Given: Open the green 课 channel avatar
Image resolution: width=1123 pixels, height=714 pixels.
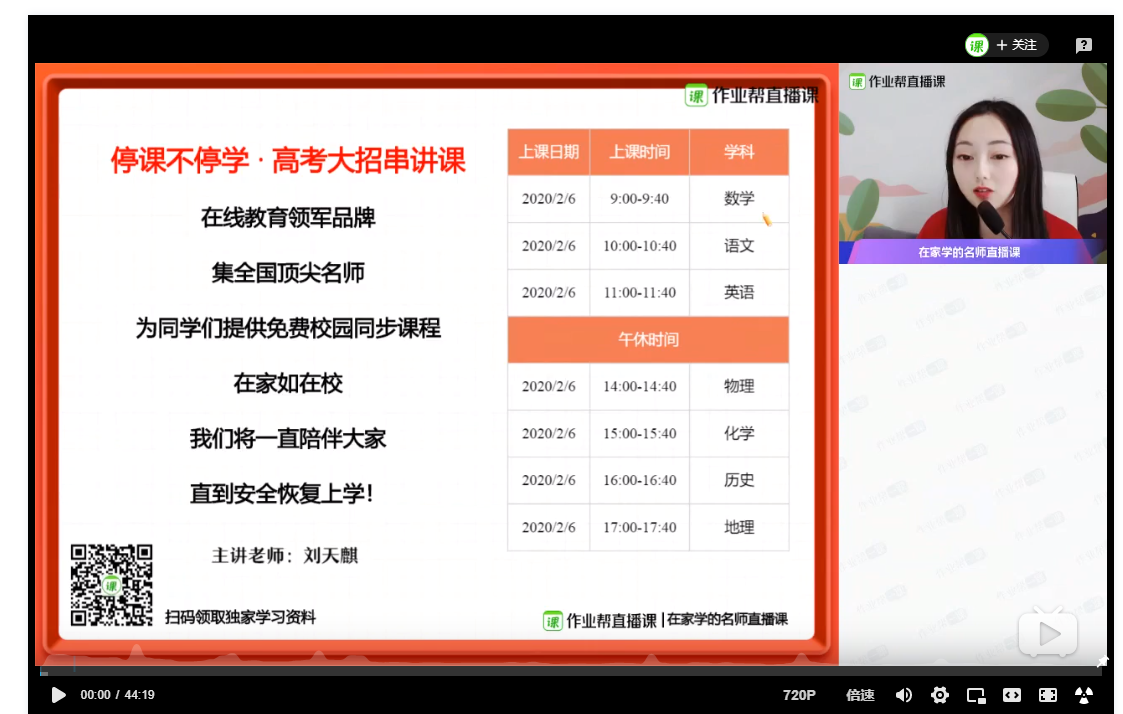Looking at the screenshot, I should (976, 45).
